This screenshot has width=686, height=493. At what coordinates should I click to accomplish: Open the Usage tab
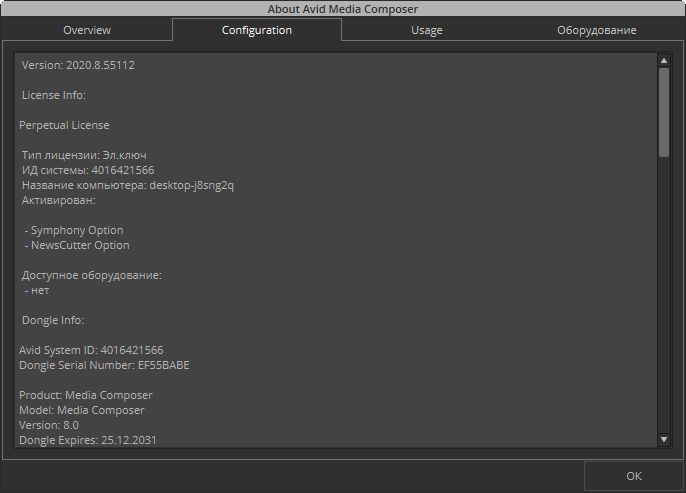point(426,30)
